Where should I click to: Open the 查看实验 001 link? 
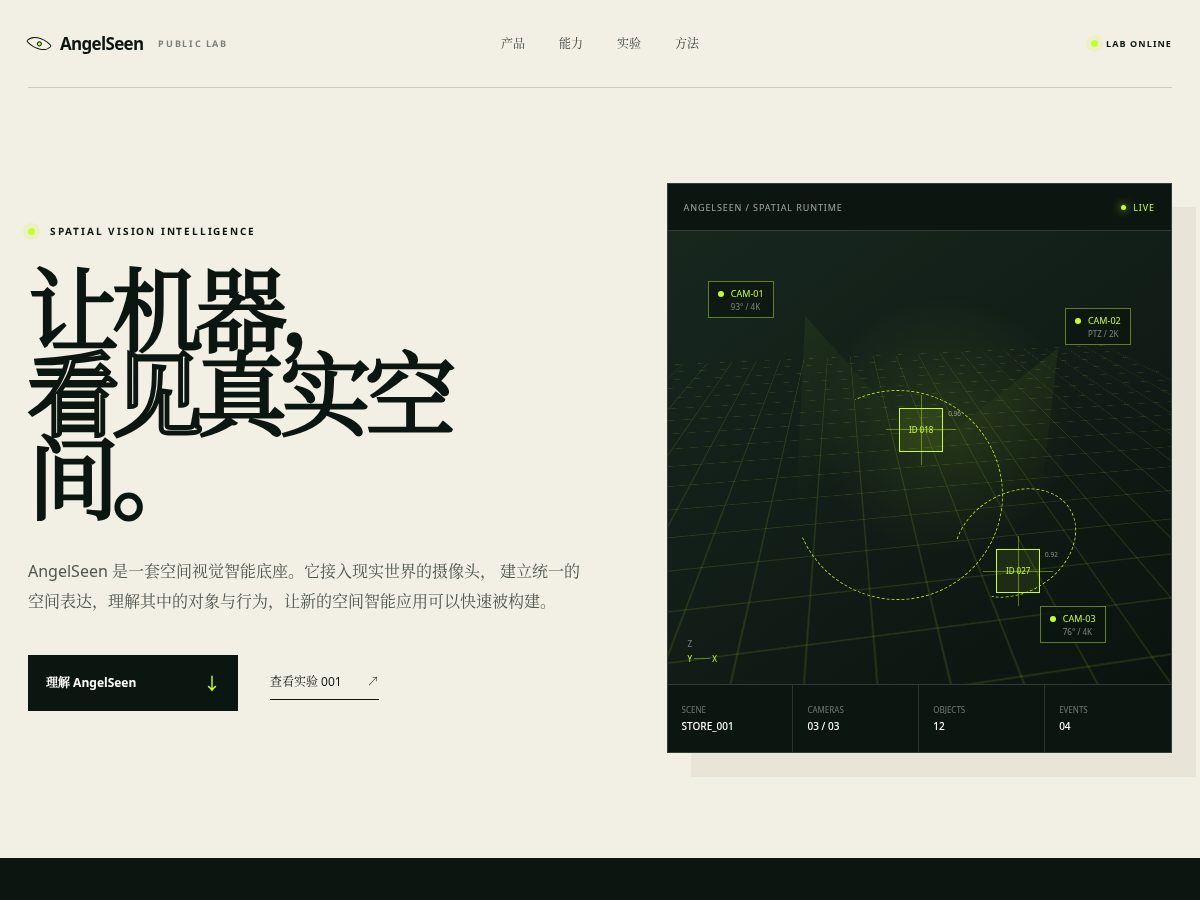[324, 682]
